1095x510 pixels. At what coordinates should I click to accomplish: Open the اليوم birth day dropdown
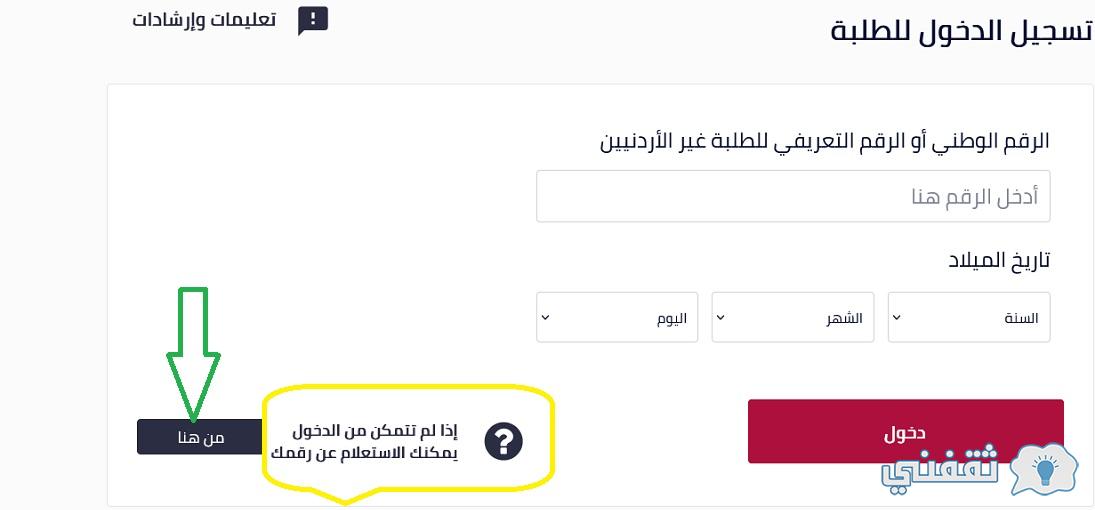pos(617,317)
